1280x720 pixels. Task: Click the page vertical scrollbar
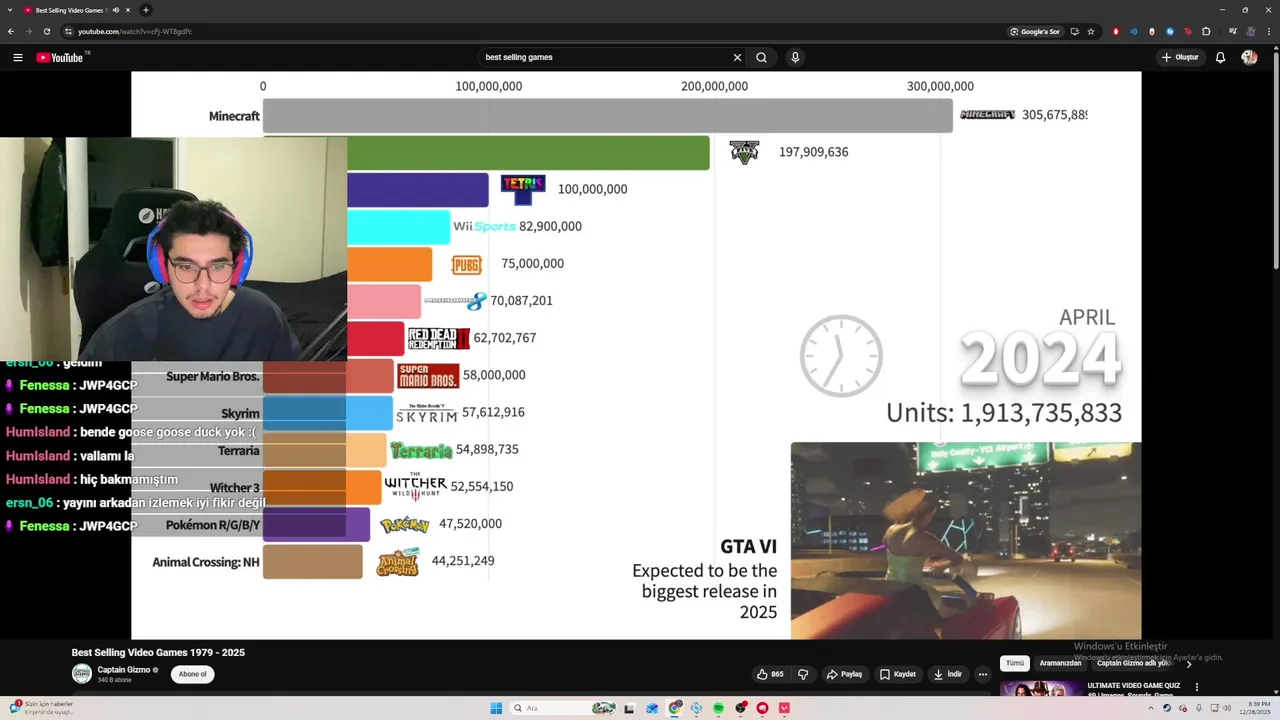1275,160
